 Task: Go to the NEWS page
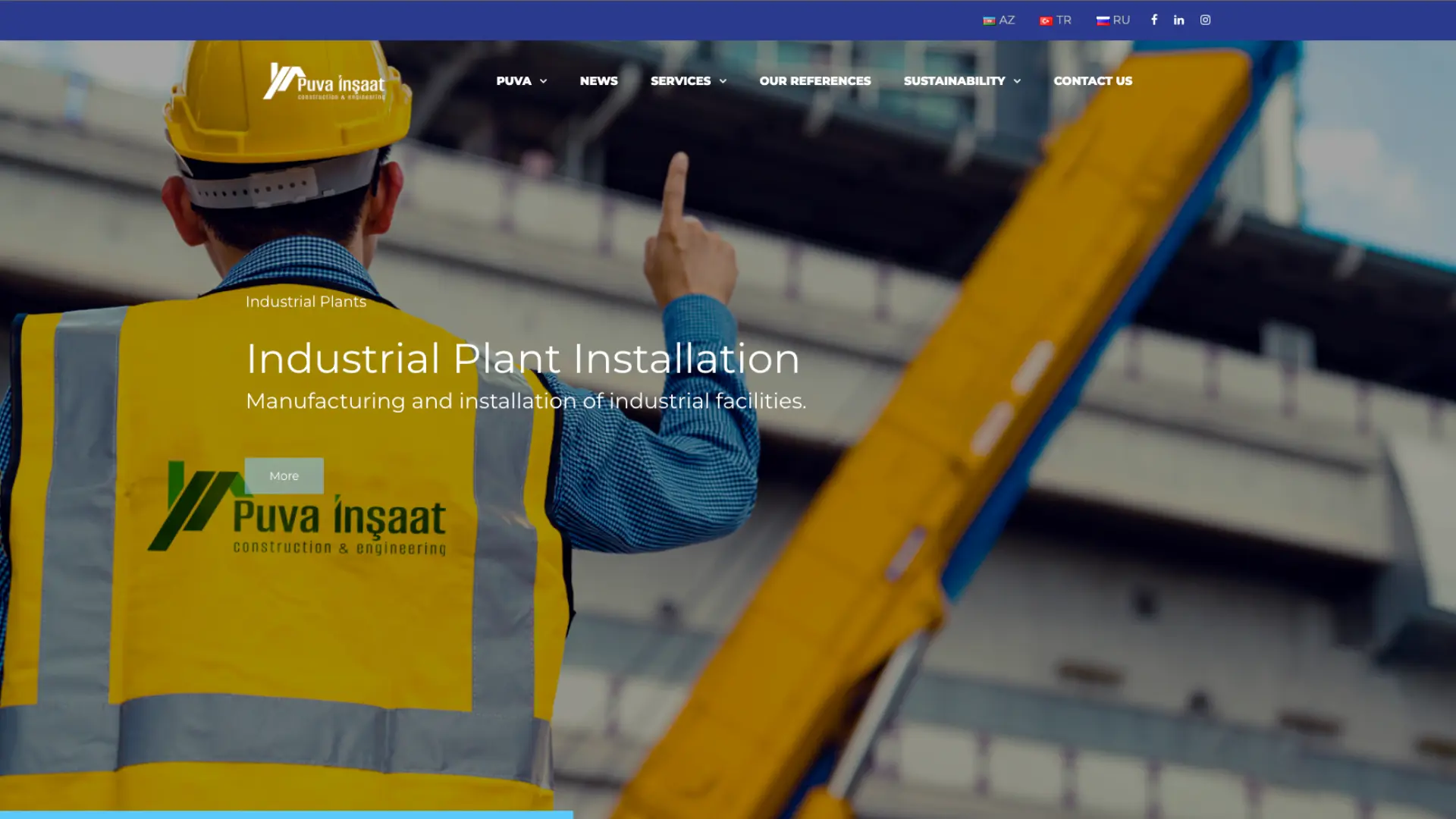598,81
